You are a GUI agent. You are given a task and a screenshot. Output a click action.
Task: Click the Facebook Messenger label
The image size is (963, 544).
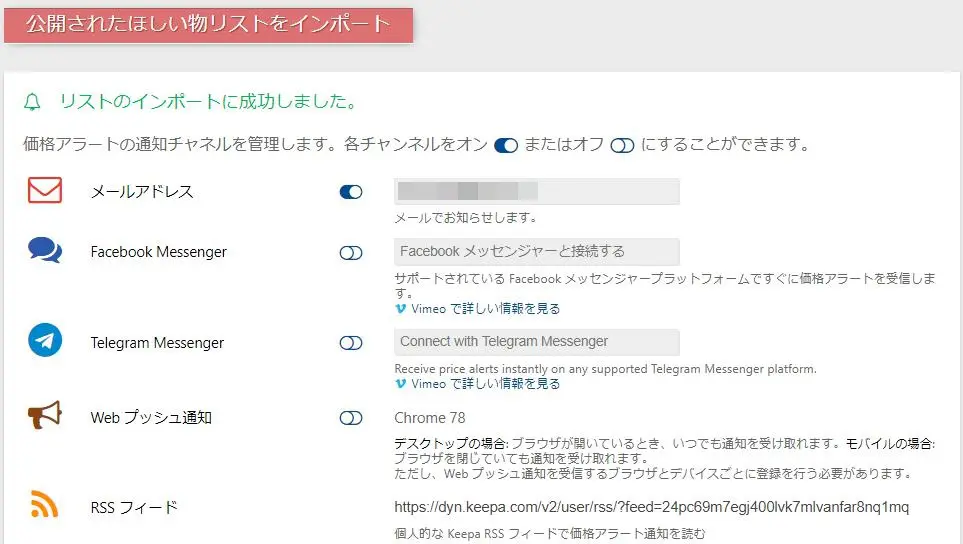[158, 252]
